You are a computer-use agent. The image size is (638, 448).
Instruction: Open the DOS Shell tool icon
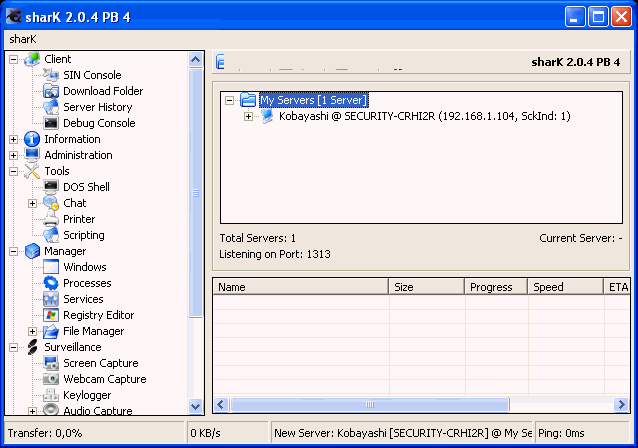[51, 187]
